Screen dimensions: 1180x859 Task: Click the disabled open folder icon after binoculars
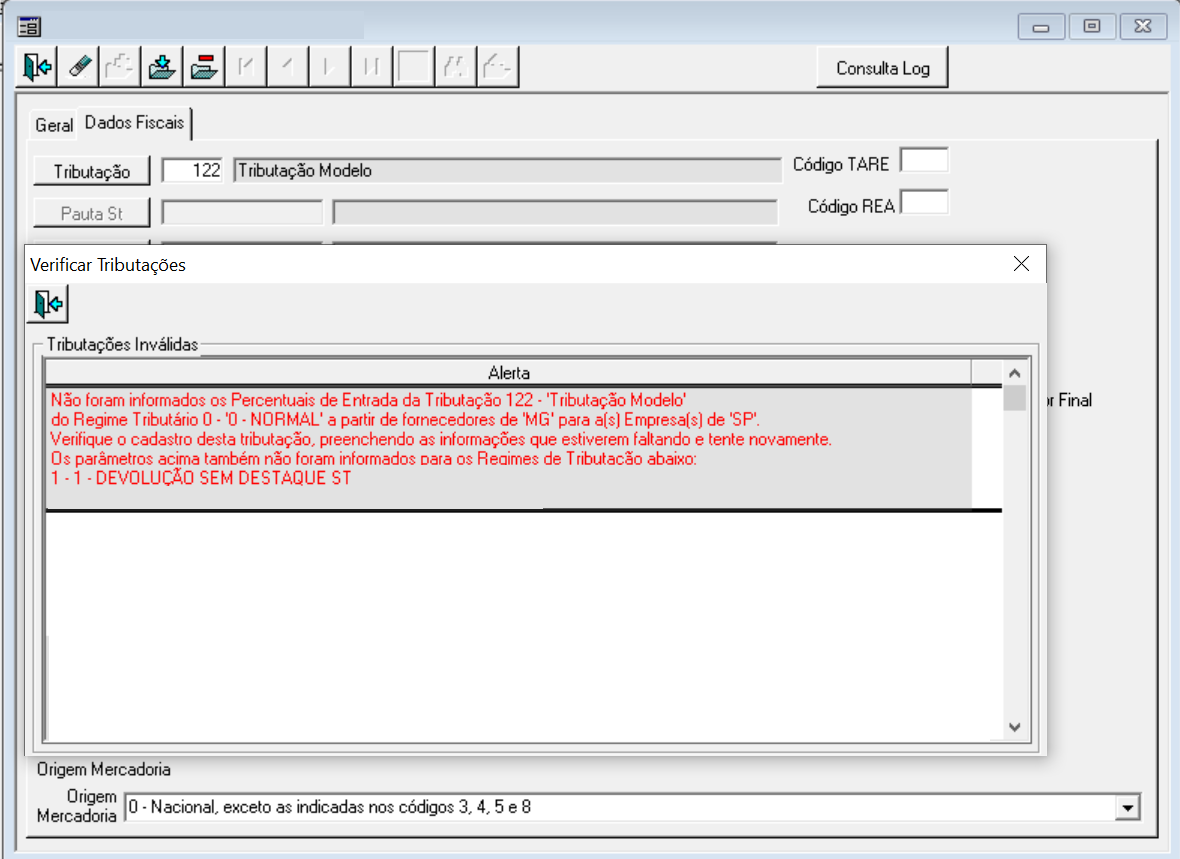(497, 67)
